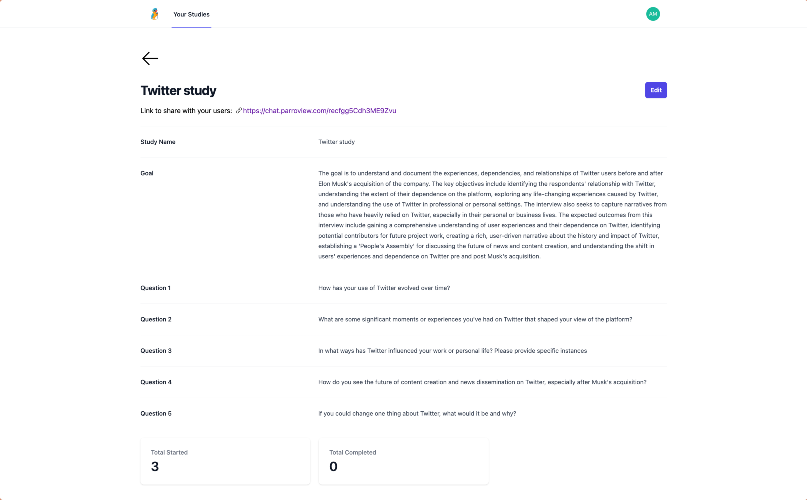This screenshot has height=500, width=807.
Task: Click Question 2 text about significant moments
Action: point(475,319)
